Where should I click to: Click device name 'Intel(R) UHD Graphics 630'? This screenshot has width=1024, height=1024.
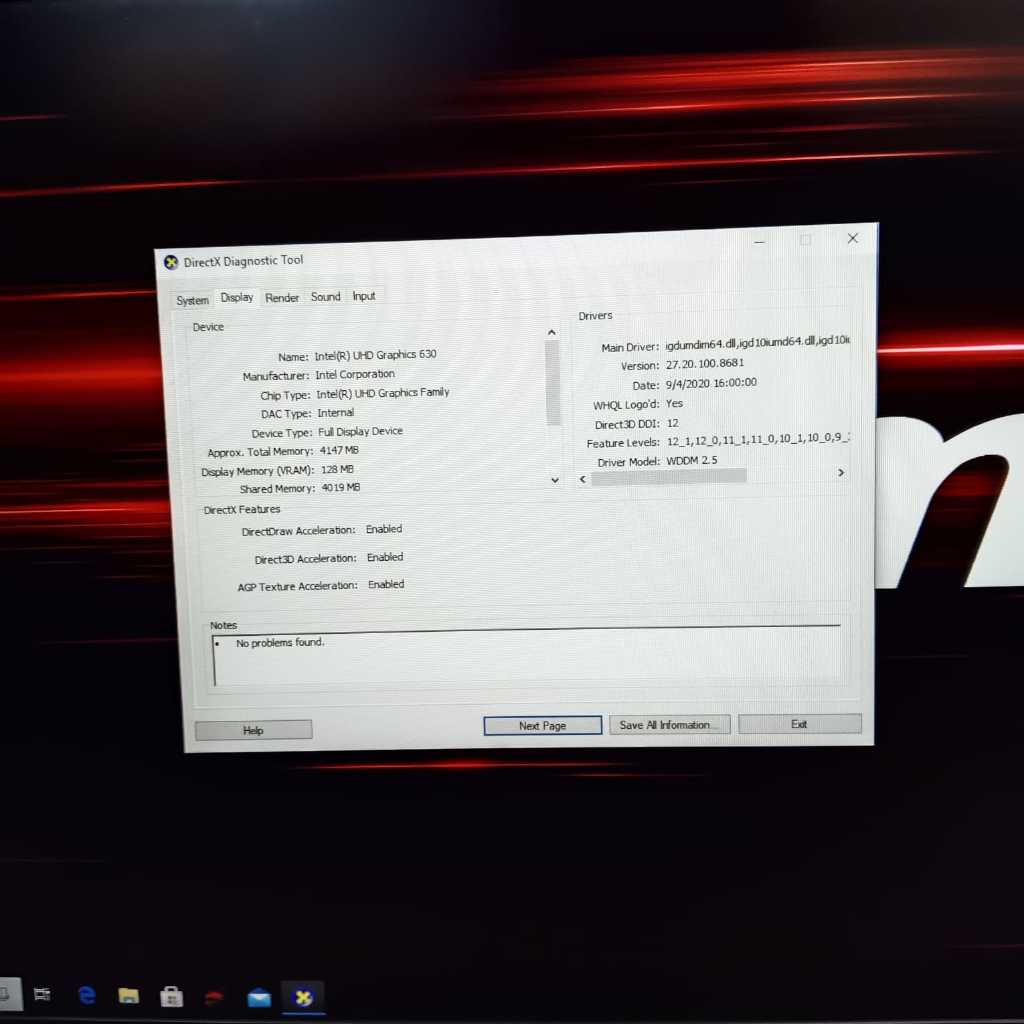tap(376, 355)
